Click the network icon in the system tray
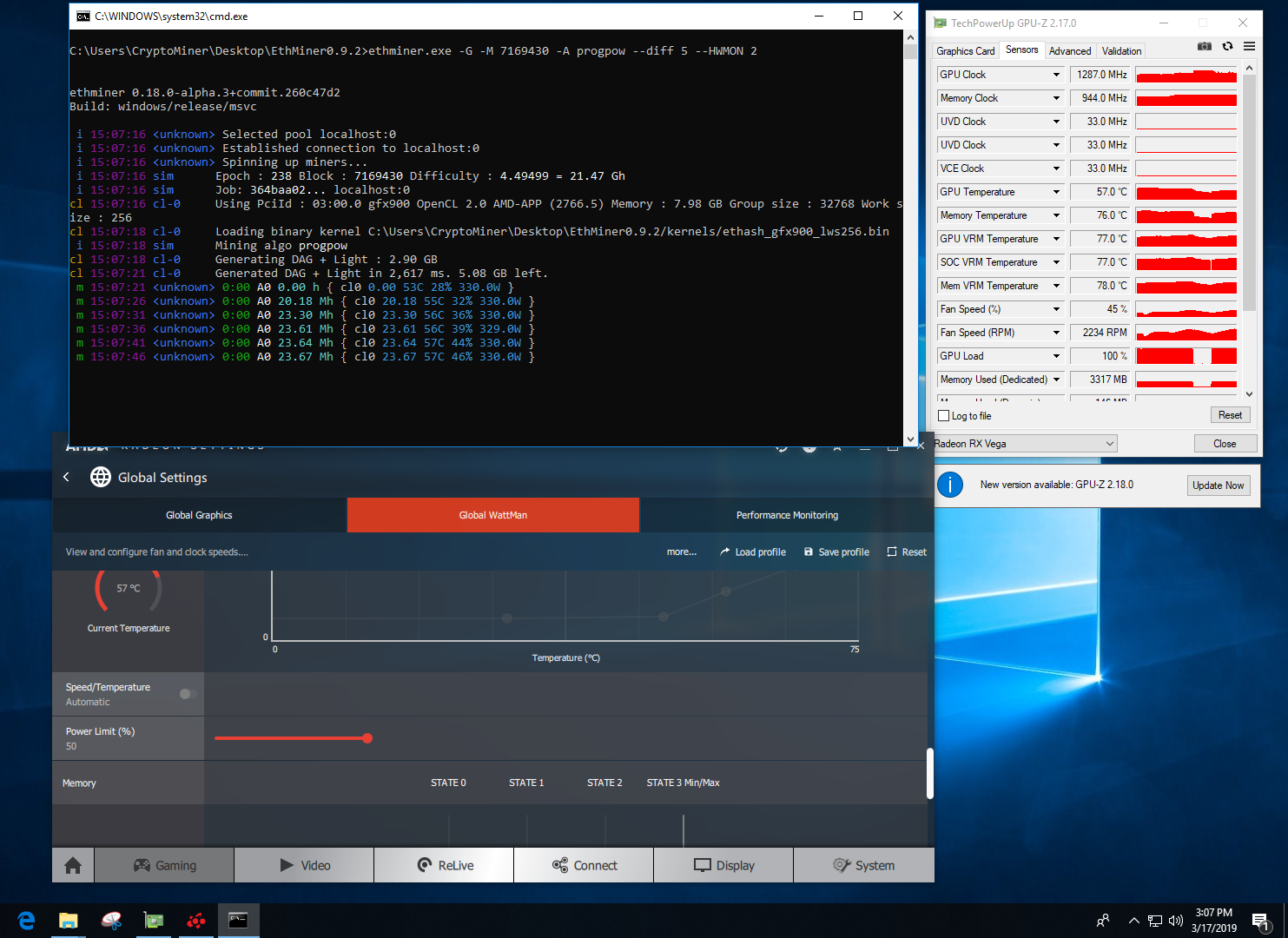Viewport: 1288px width, 938px height. (x=1155, y=921)
